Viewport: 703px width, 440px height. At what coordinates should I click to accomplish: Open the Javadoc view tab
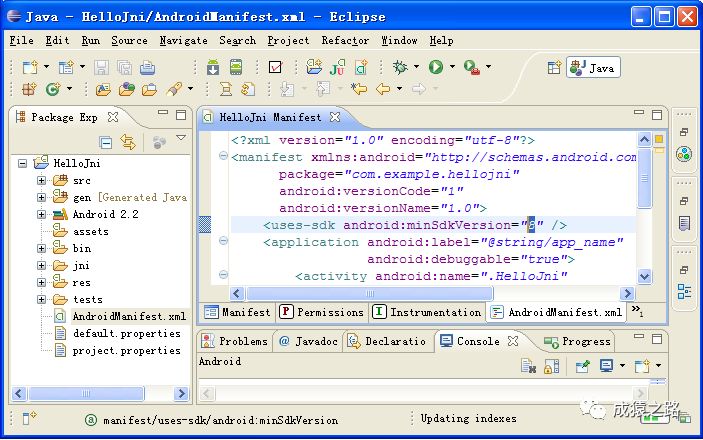point(308,341)
